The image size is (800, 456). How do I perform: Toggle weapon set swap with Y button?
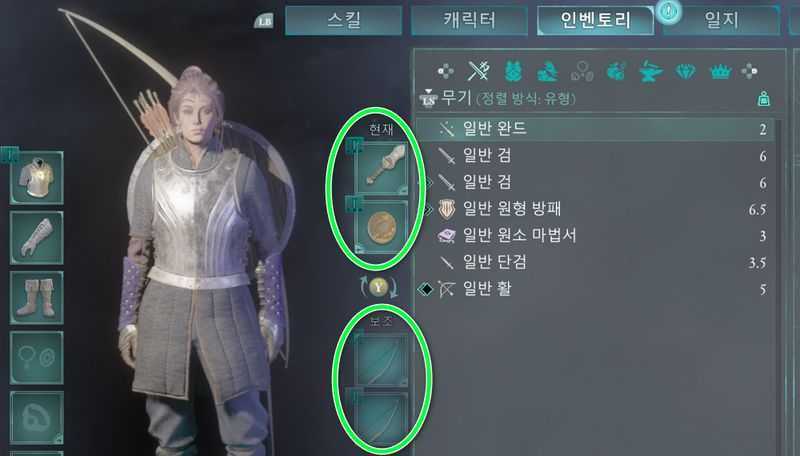(x=379, y=287)
